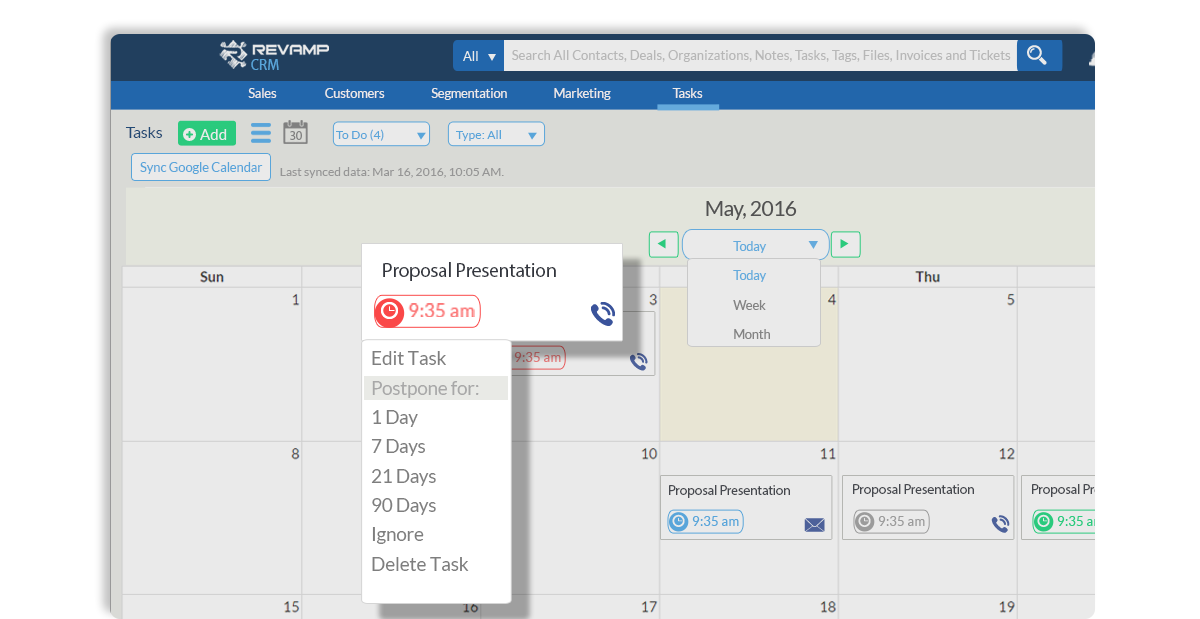The width and height of the screenshot is (1200, 619).
Task: Select day 18 calendar cell
Action: (x=749, y=606)
